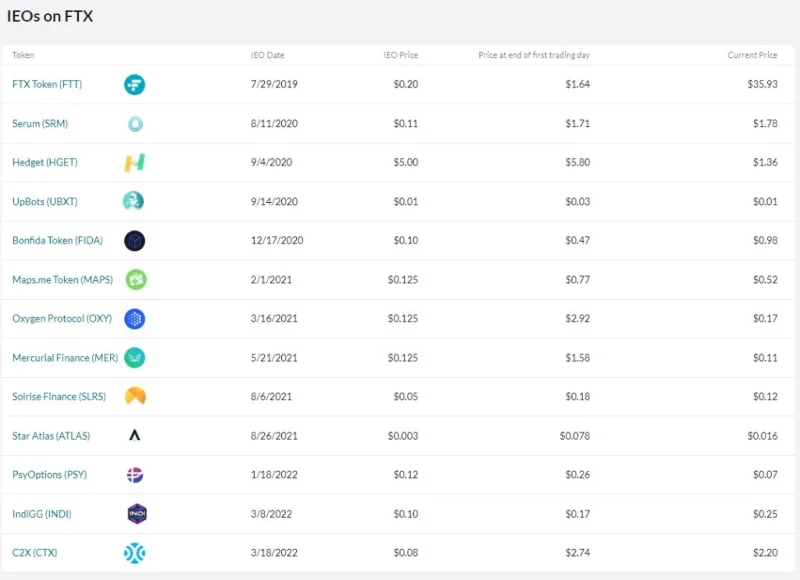This screenshot has width=800, height=580.
Task: Click the Price at end of first trading day header
Action: point(534,55)
